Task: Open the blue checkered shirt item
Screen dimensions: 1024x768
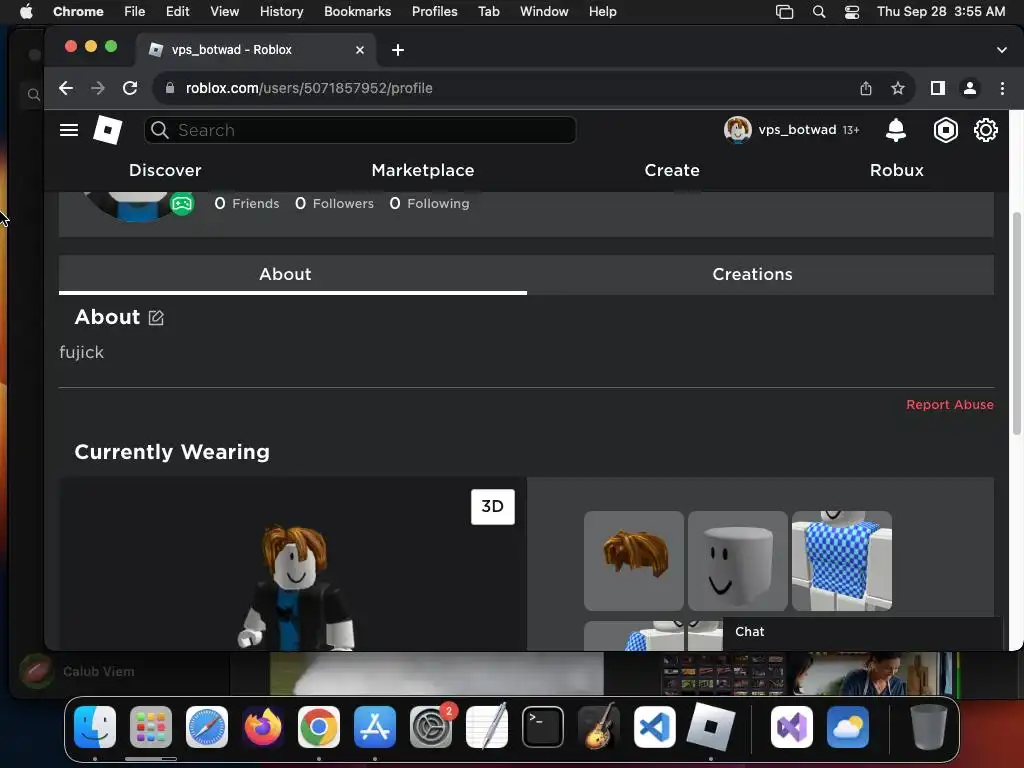Action: pyautogui.click(x=841, y=561)
